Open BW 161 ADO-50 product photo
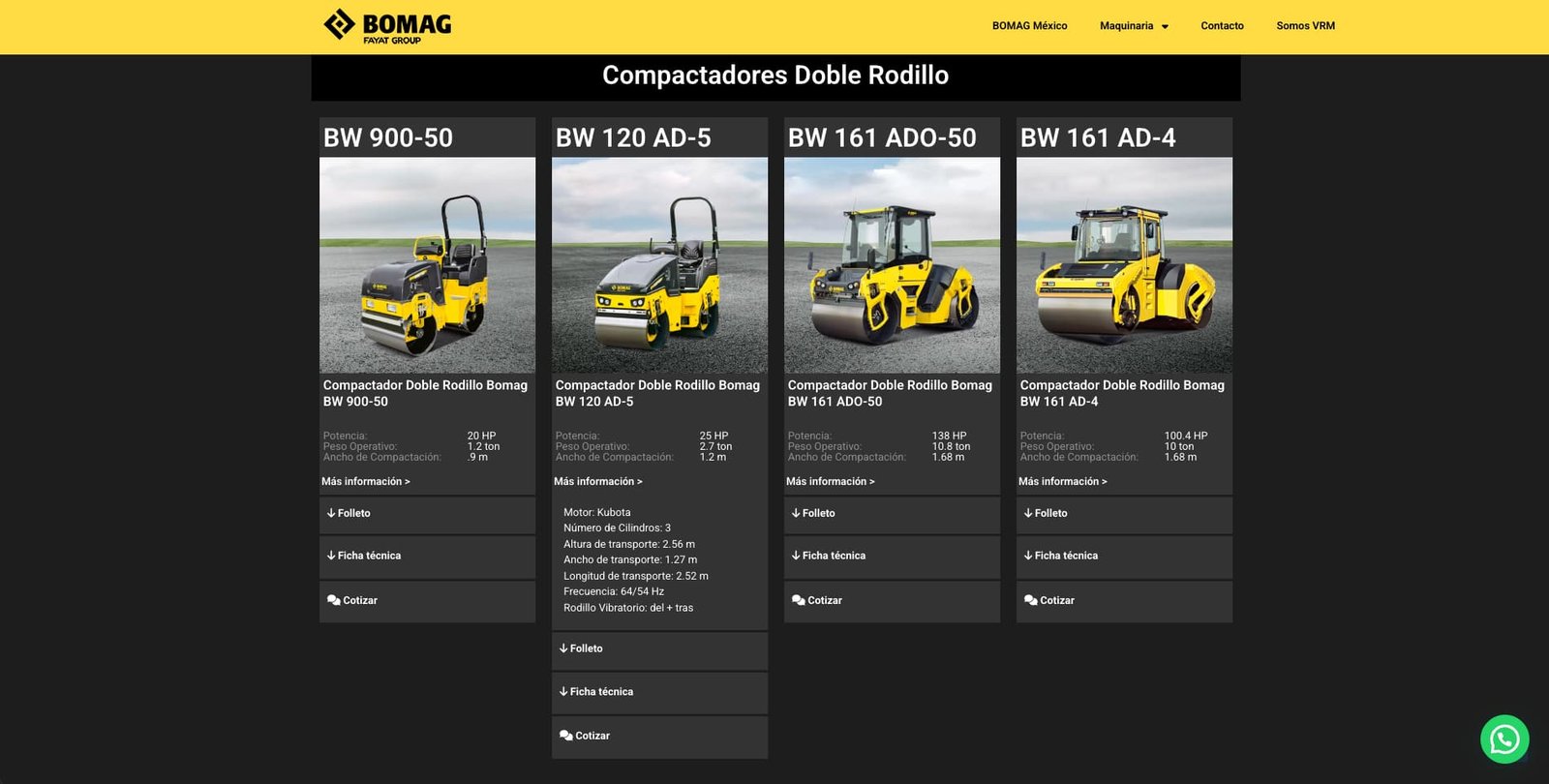The width and height of the screenshot is (1549, 784). (x=892, y=265)
